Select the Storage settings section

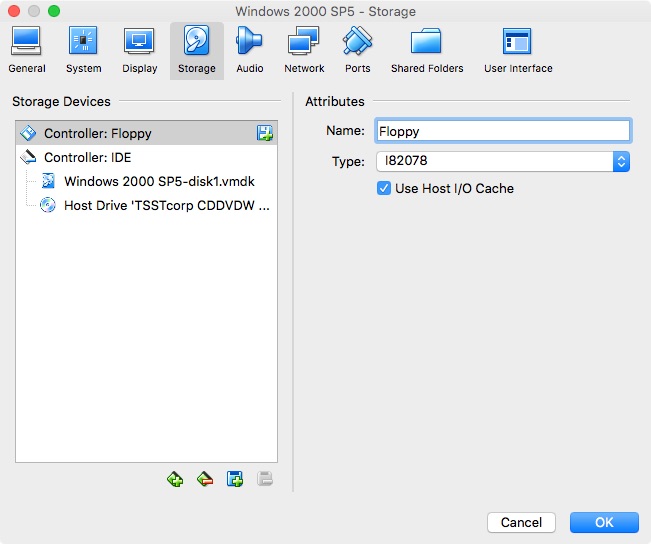tap(197, 51)
